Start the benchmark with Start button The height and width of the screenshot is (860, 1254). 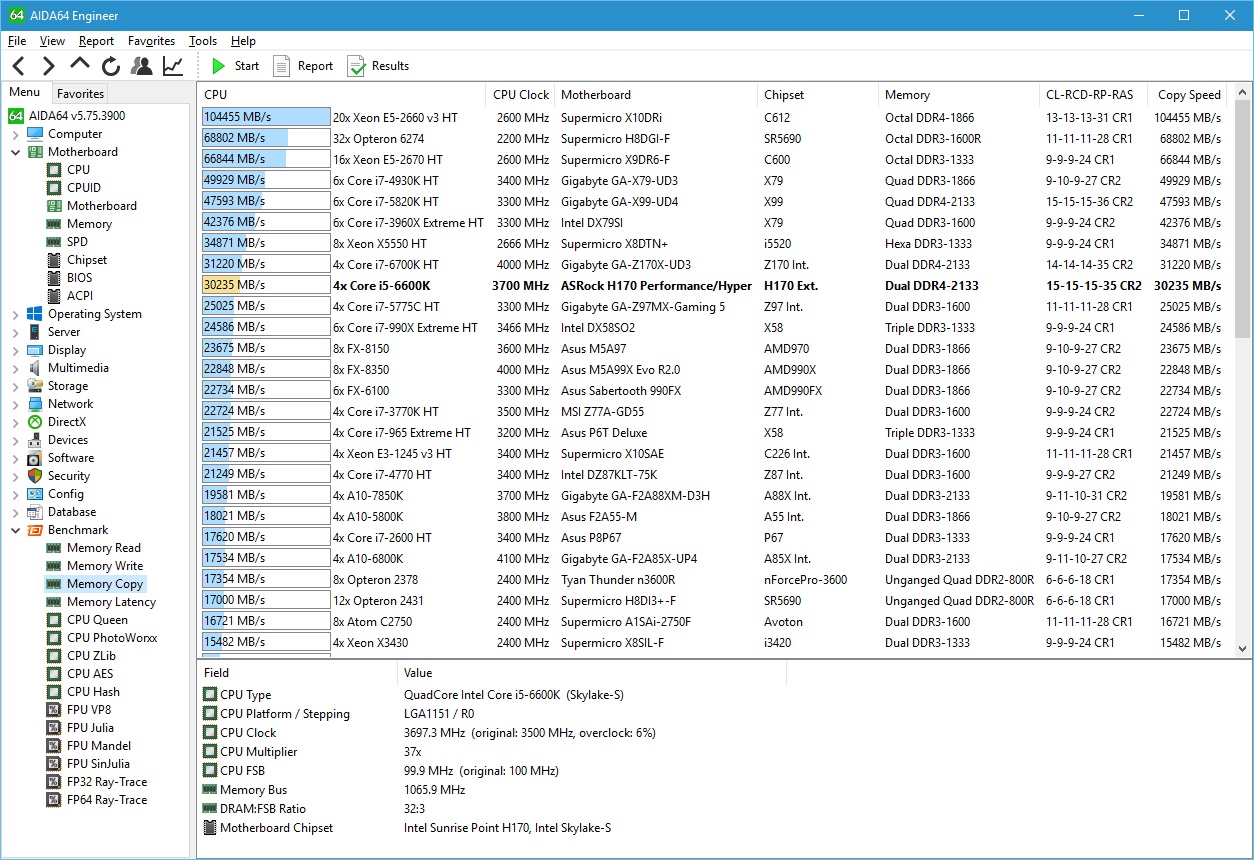point(235,66)
